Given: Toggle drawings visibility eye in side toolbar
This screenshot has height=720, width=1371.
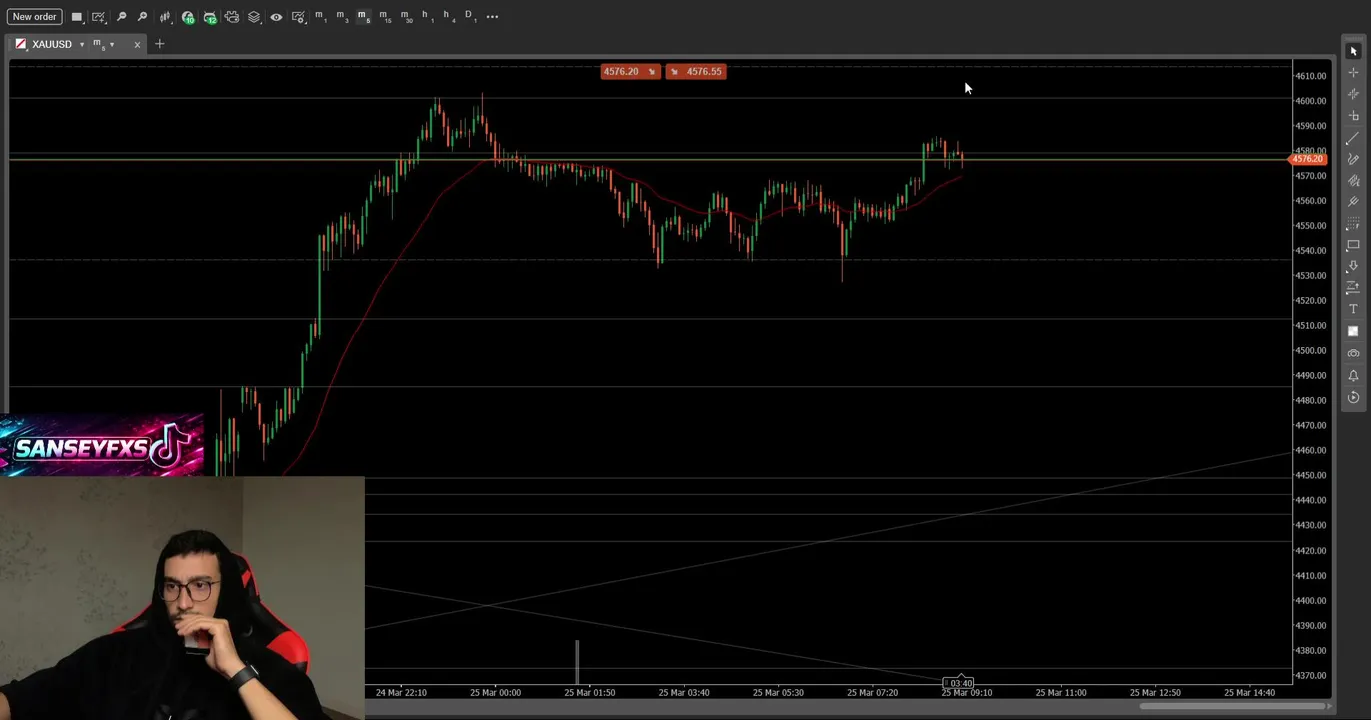Looking at the screenshot, I should 1353,353.
